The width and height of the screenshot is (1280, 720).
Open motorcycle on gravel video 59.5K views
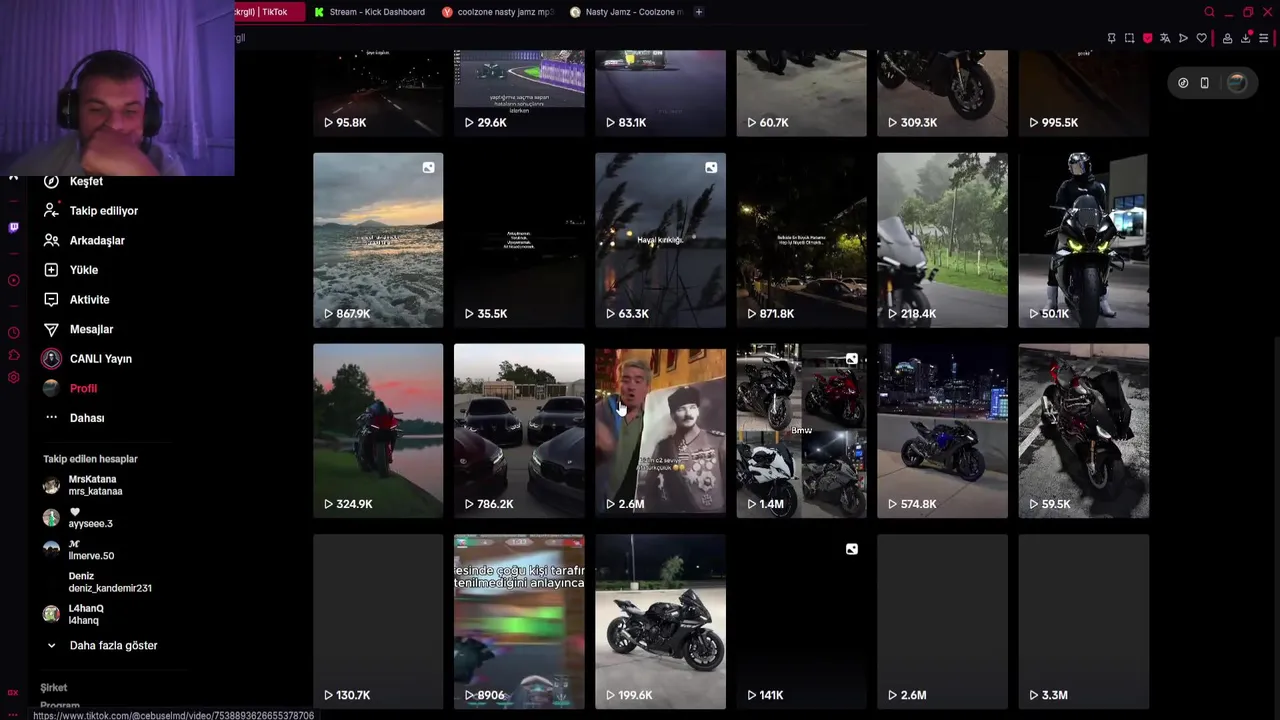[x=1083, y=431]
